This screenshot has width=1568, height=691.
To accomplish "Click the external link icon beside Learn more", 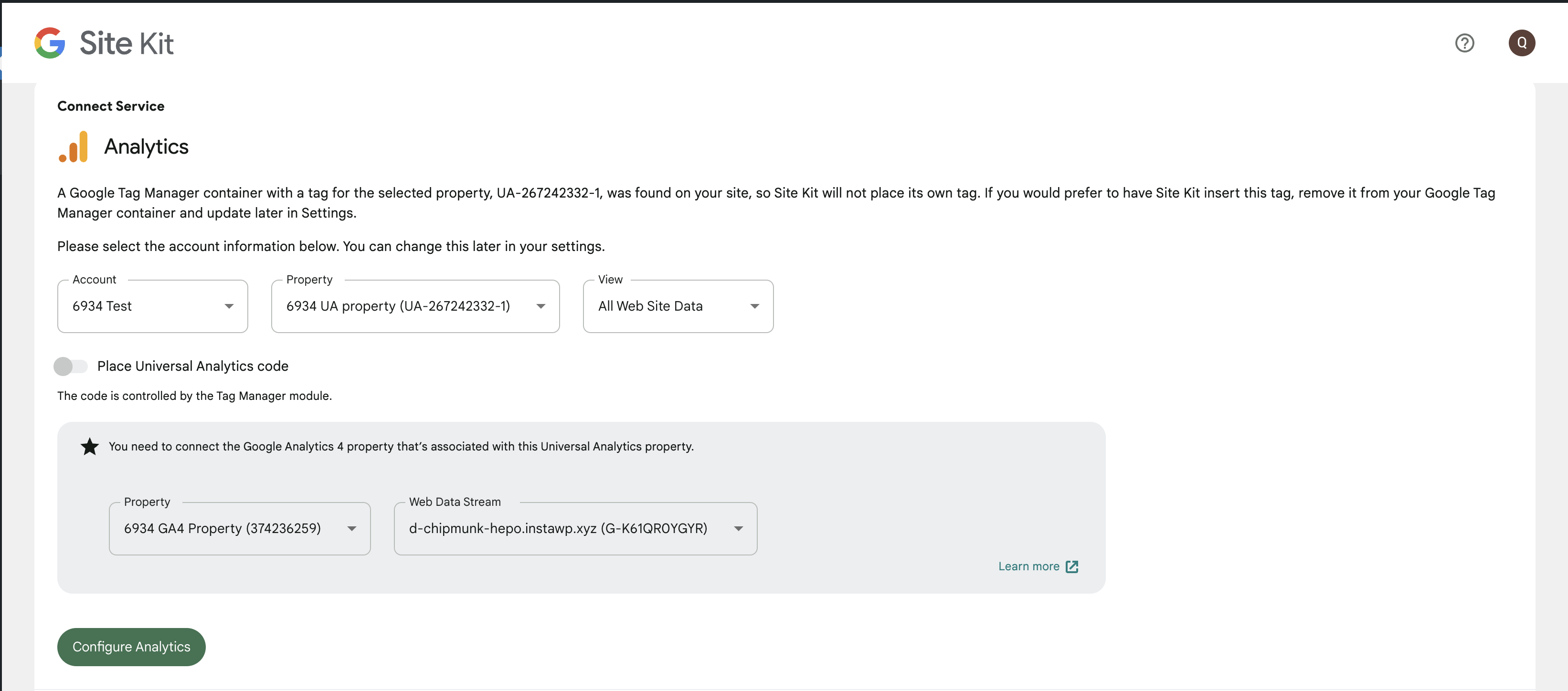I will point(1072,565).
